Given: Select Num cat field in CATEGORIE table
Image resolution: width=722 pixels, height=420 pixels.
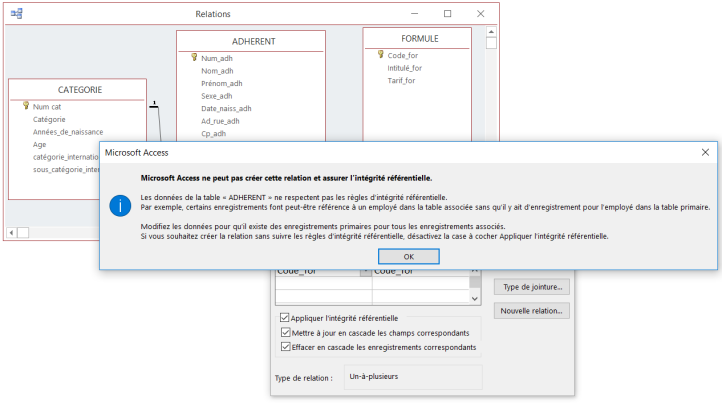Looking at the screenshot, I should tap(47, 106).
